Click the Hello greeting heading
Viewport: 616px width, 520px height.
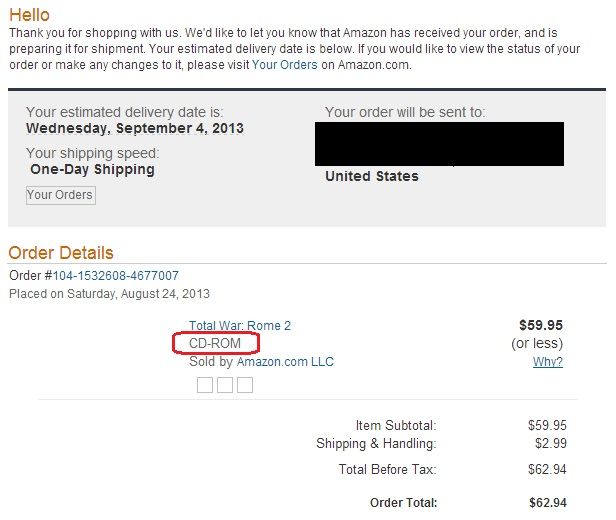pos(29,16)
